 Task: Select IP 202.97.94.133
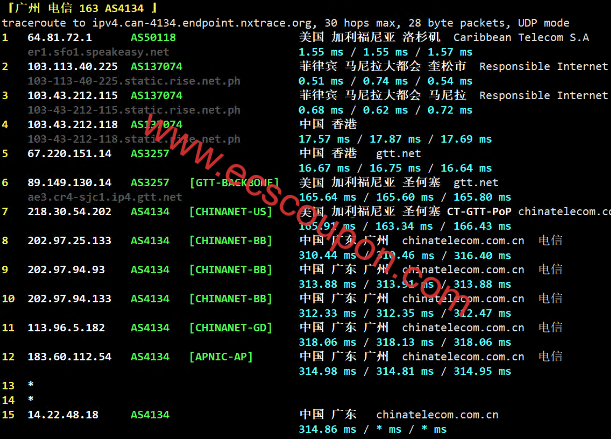pyautogui.click(x=69, y=299)
